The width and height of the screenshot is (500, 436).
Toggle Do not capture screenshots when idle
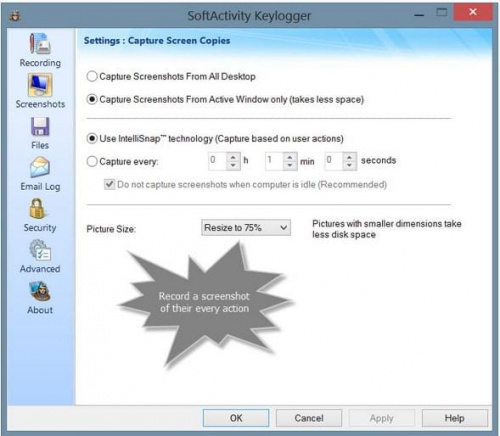245,184
